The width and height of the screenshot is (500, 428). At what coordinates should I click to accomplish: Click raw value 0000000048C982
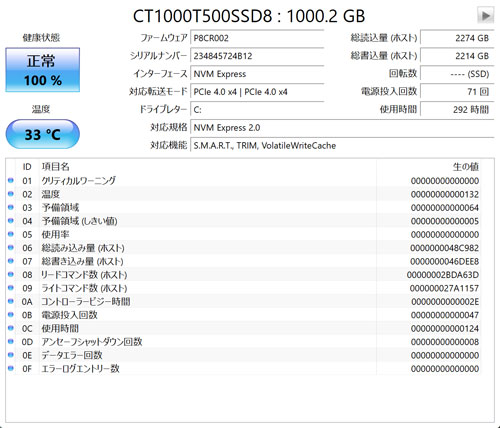[x=444, y=248]
